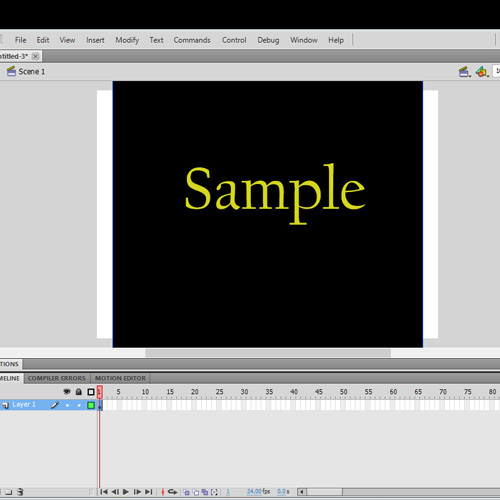Open the Modify menu
This screenshot has width=500, height=500.
pos(127,40)
